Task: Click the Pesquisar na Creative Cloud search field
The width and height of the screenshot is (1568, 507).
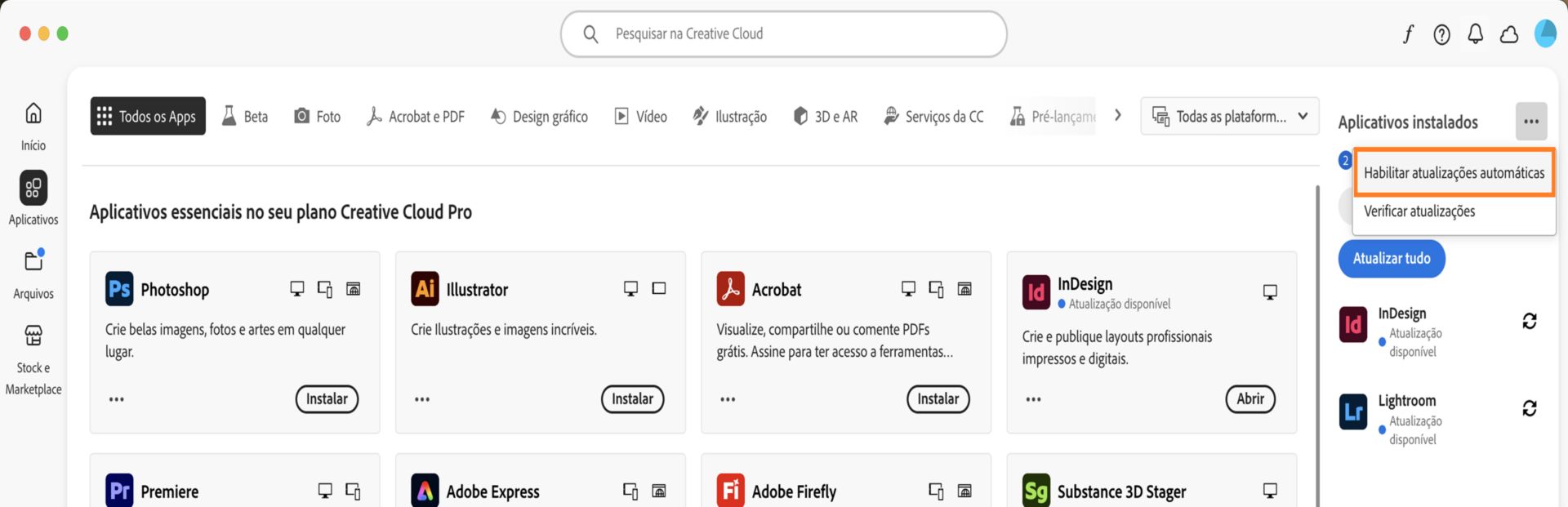Action: pos(782,33)
